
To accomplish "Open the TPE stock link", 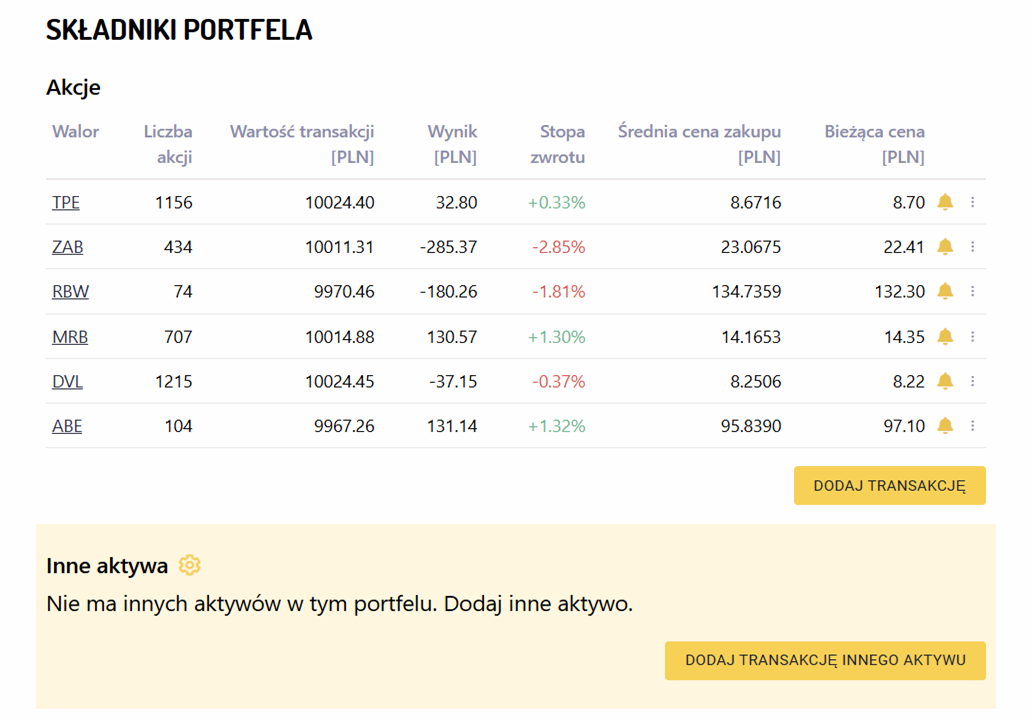I will point(66,203).
